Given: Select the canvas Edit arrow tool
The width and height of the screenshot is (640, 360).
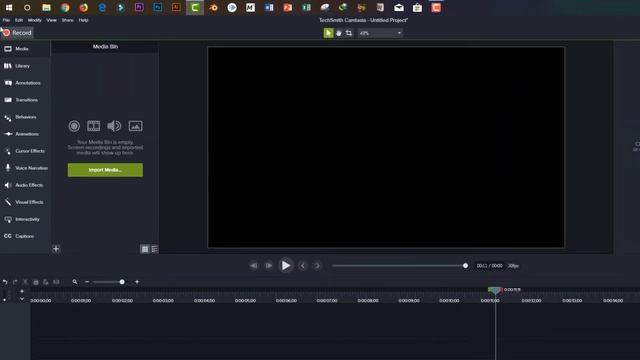Looking at the screenshot, I should [x=328, y=33].
